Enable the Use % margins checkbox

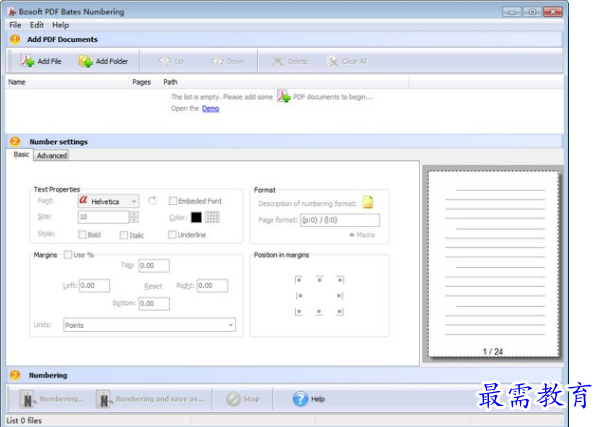[x=68, y=254]
